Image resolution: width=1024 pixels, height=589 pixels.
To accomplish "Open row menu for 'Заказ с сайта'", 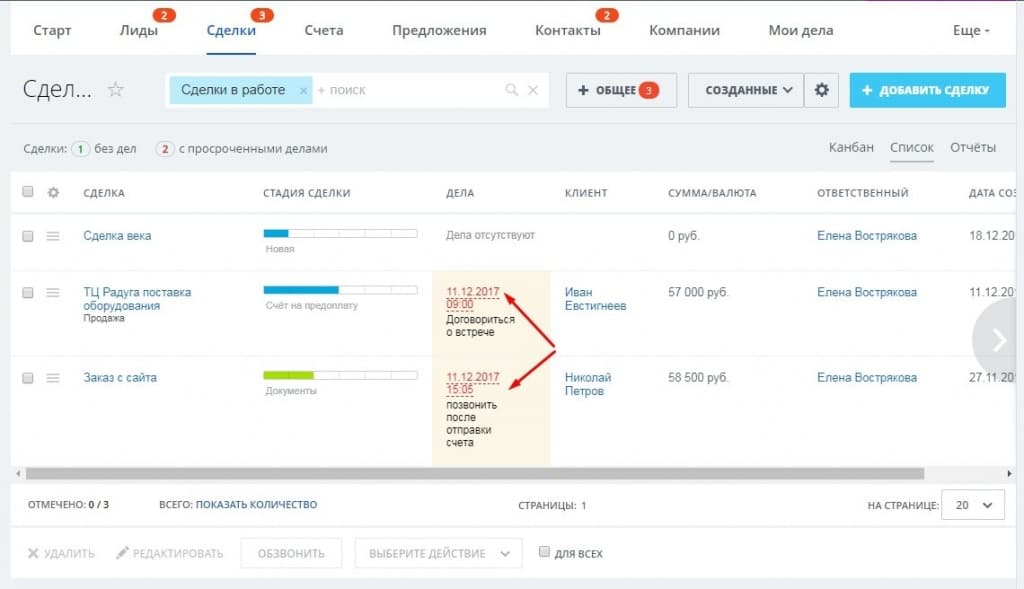I will [x=54, y=378].
